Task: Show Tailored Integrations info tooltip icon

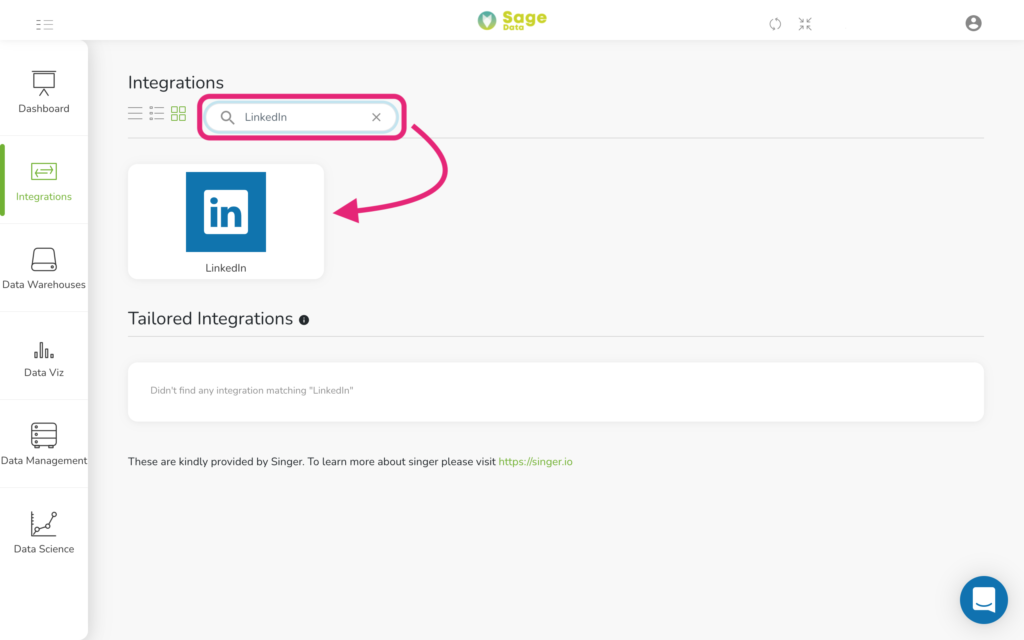Action: [x=304, y=320]
